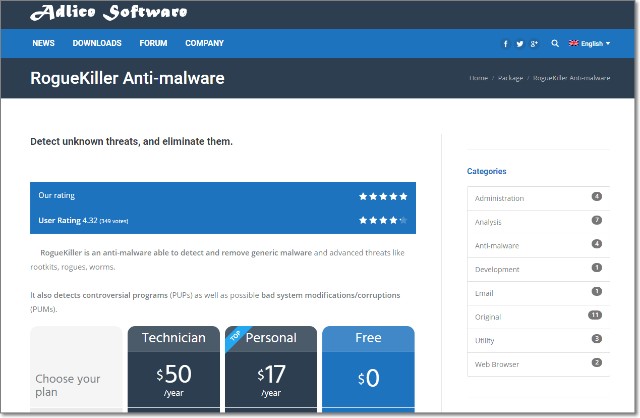Open the search magnifier icon
This screenshot has height=418, width=640.
pyautogui.click(x=555, y=44)
